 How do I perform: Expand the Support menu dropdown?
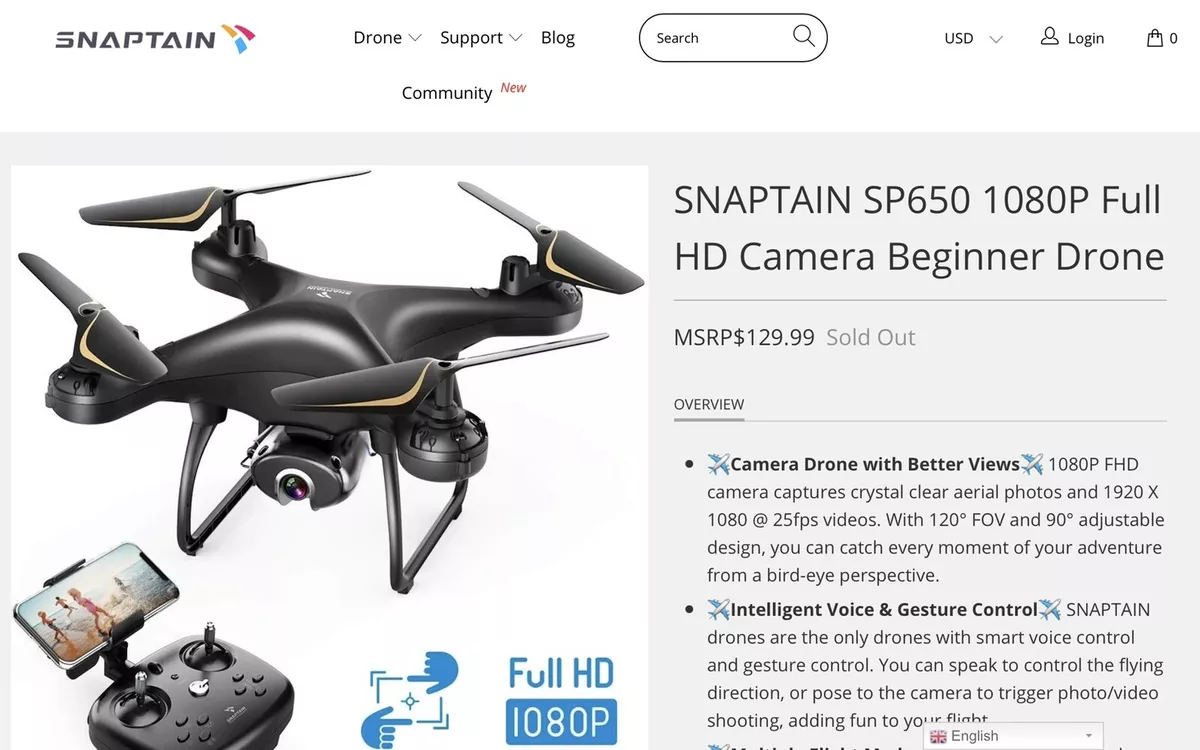point(481,38)
